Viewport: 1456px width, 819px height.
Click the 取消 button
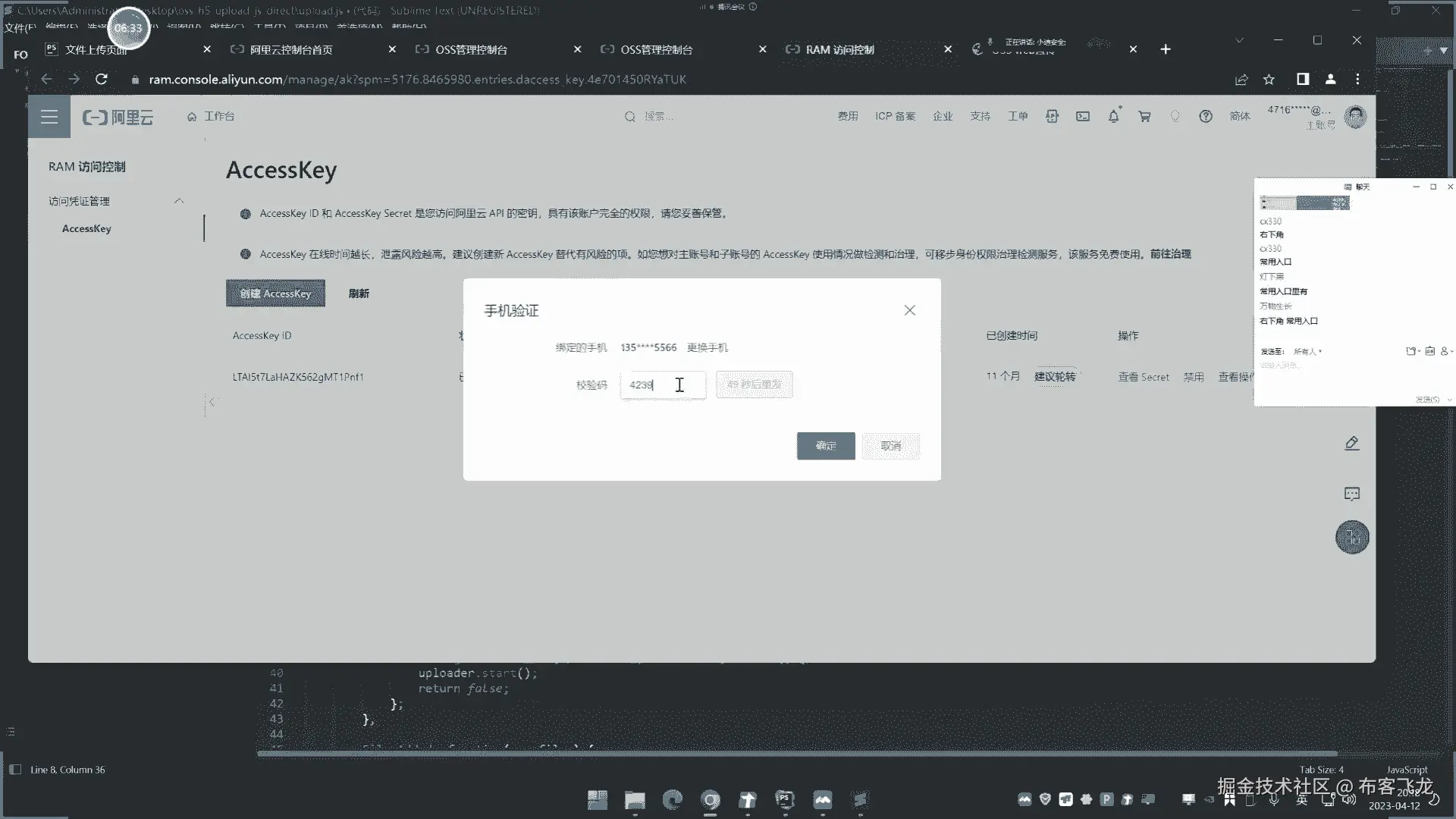(890, 446)
